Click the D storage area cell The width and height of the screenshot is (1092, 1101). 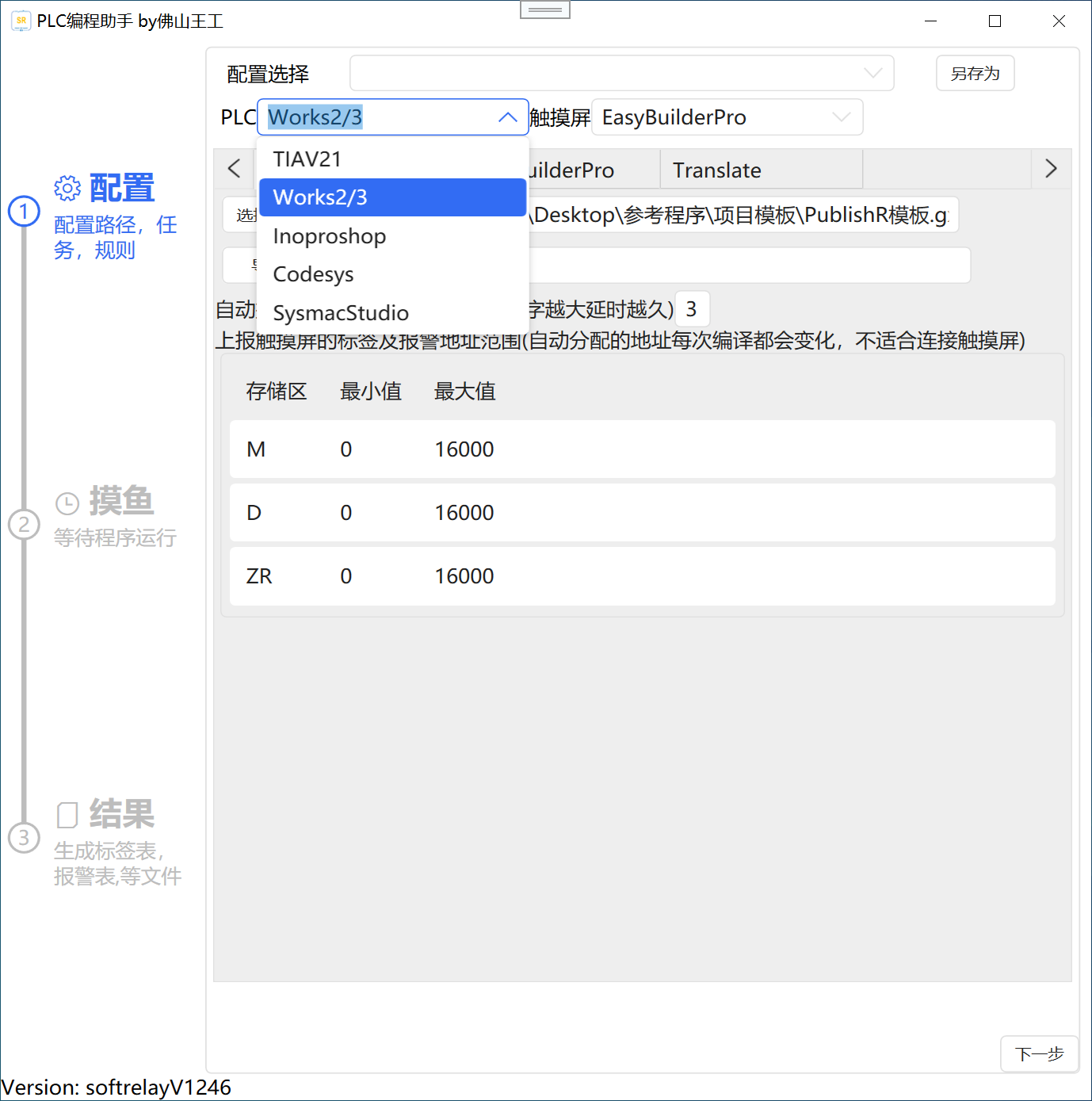[254, 513]
